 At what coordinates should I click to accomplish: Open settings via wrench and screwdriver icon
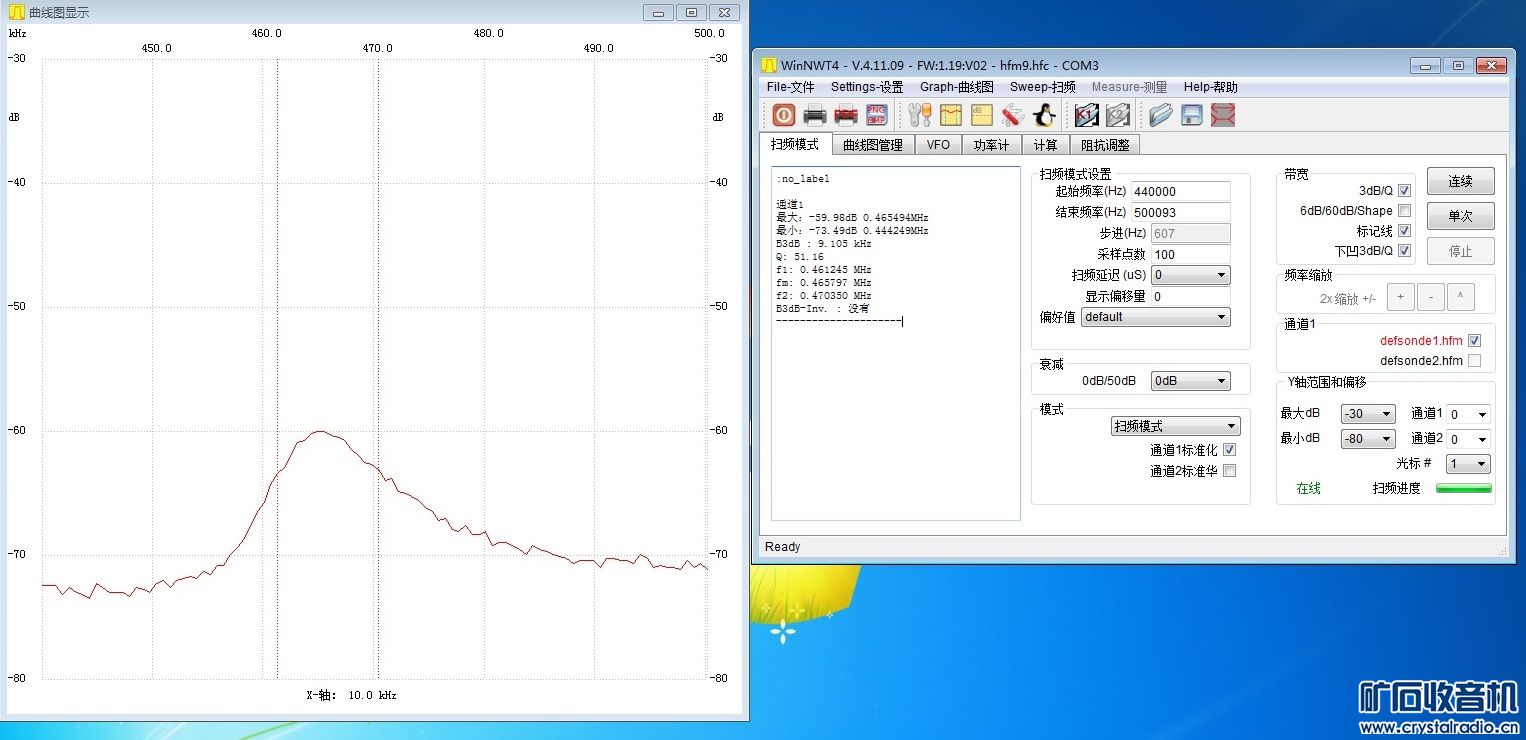point(920,115)
